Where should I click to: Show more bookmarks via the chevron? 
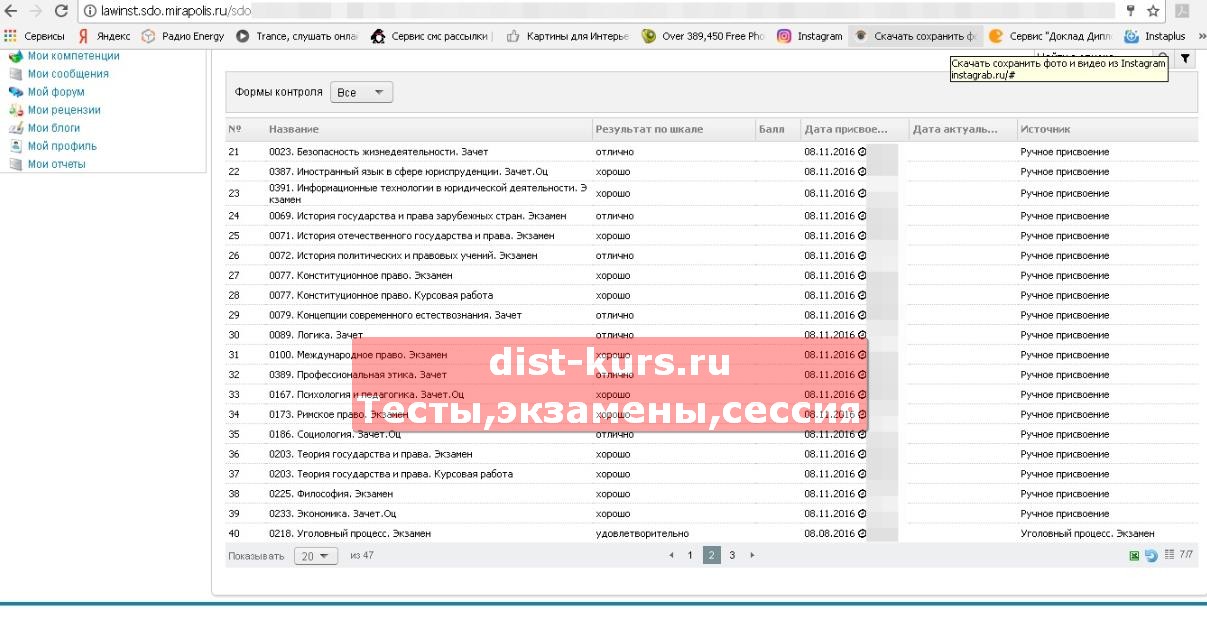pos(1196,36)
